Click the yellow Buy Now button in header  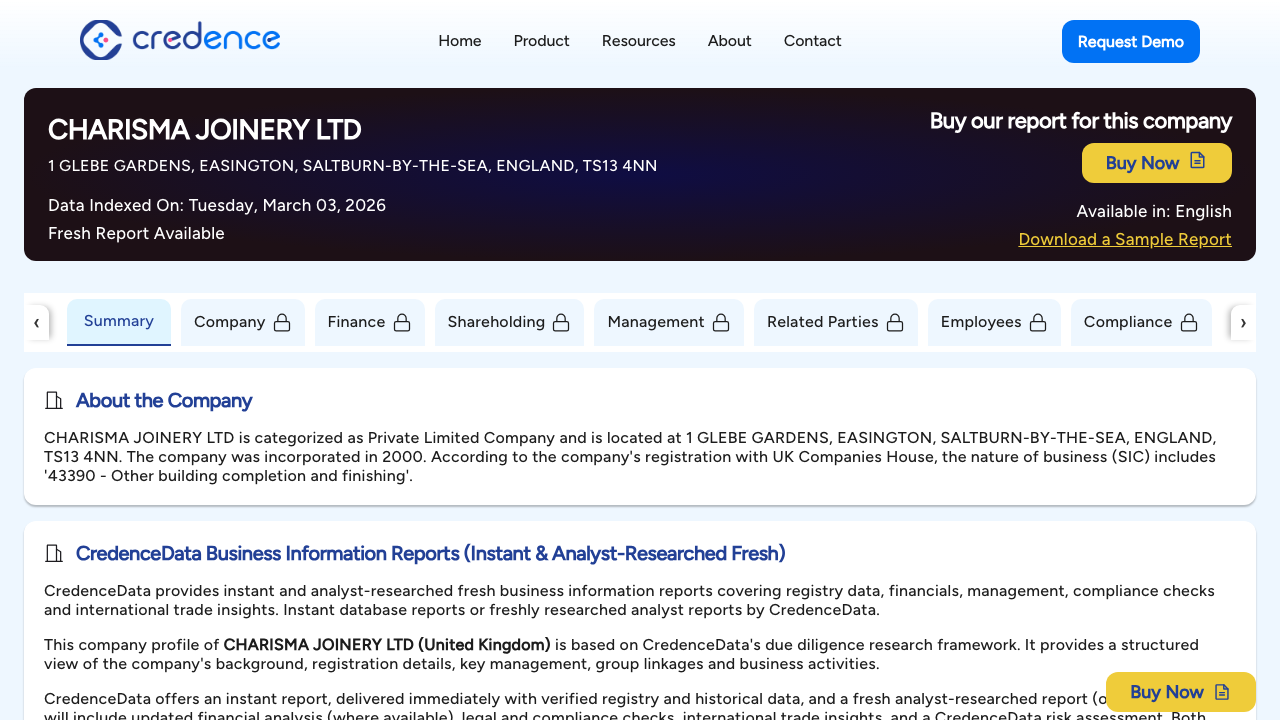tap(1156, 162)
